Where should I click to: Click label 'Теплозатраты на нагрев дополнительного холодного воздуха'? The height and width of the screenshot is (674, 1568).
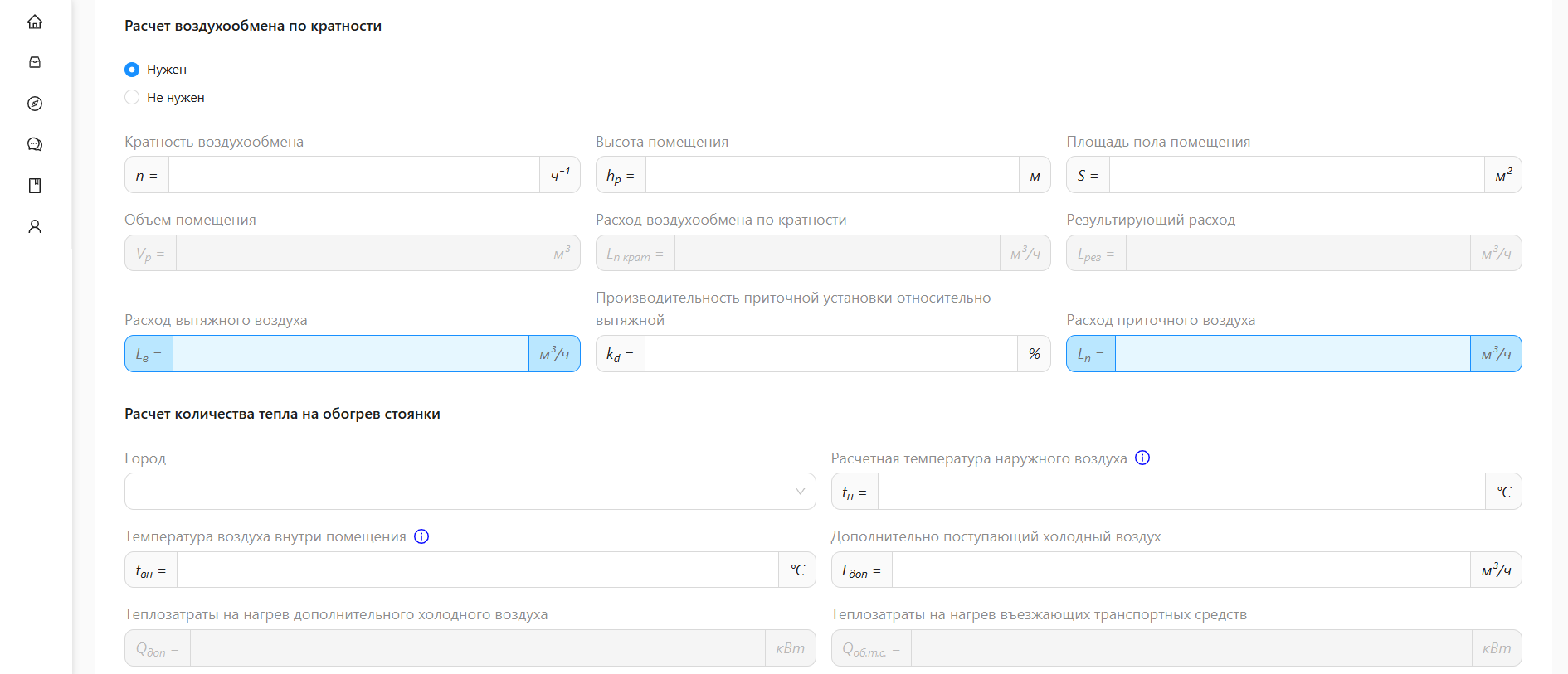(336, 614)
